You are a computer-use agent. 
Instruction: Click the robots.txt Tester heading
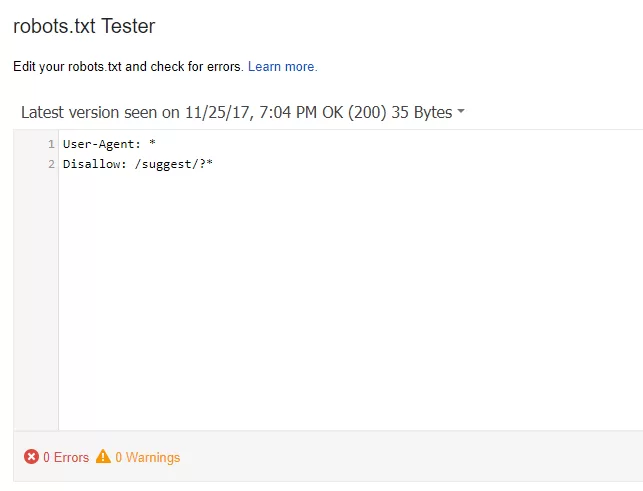84,25
